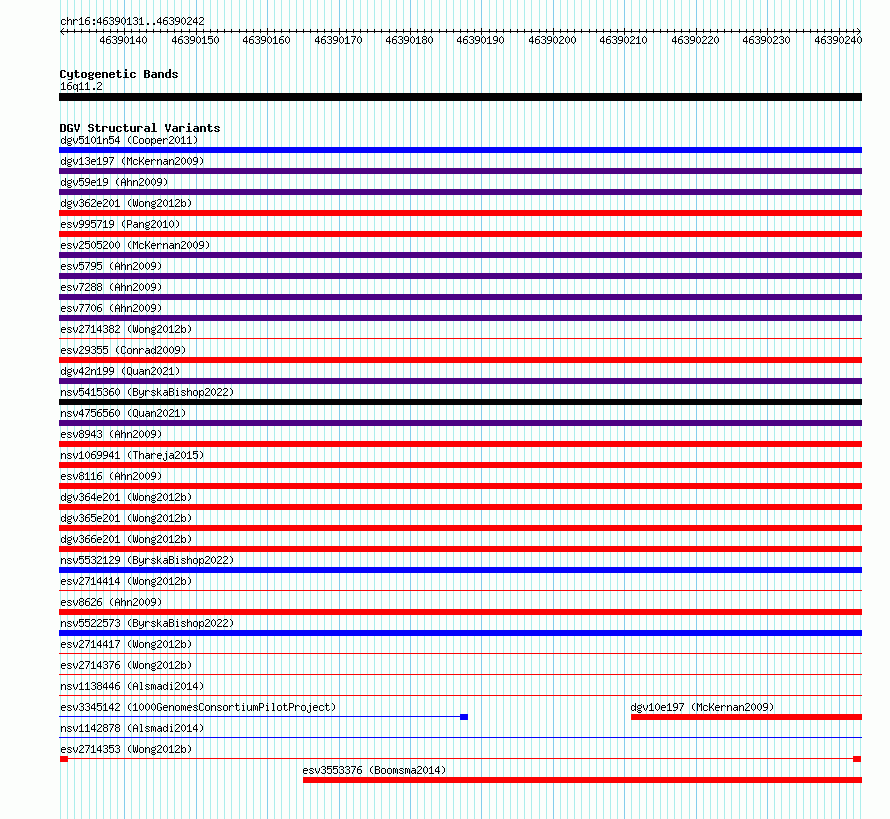The height and width of the screenshot is (819, 890).
Task: Select the dgv59e19 (Ahn2009) label
Action: 114,182
